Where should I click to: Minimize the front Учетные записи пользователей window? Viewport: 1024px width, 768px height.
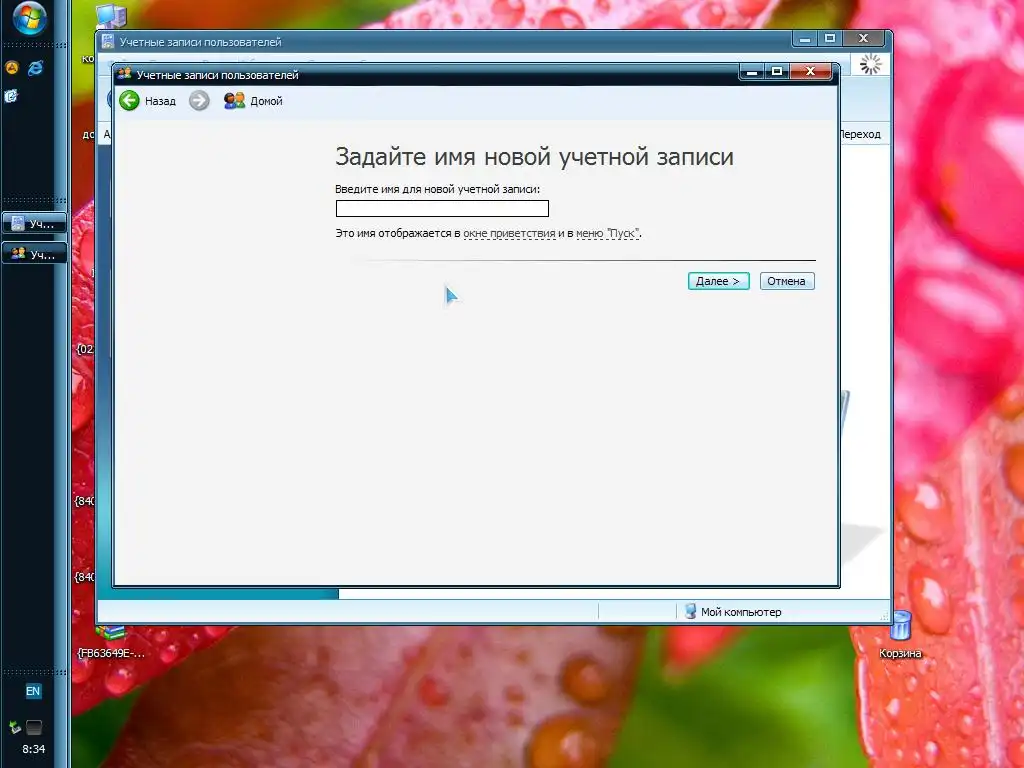pyautogui.click(x=752, y=71)
